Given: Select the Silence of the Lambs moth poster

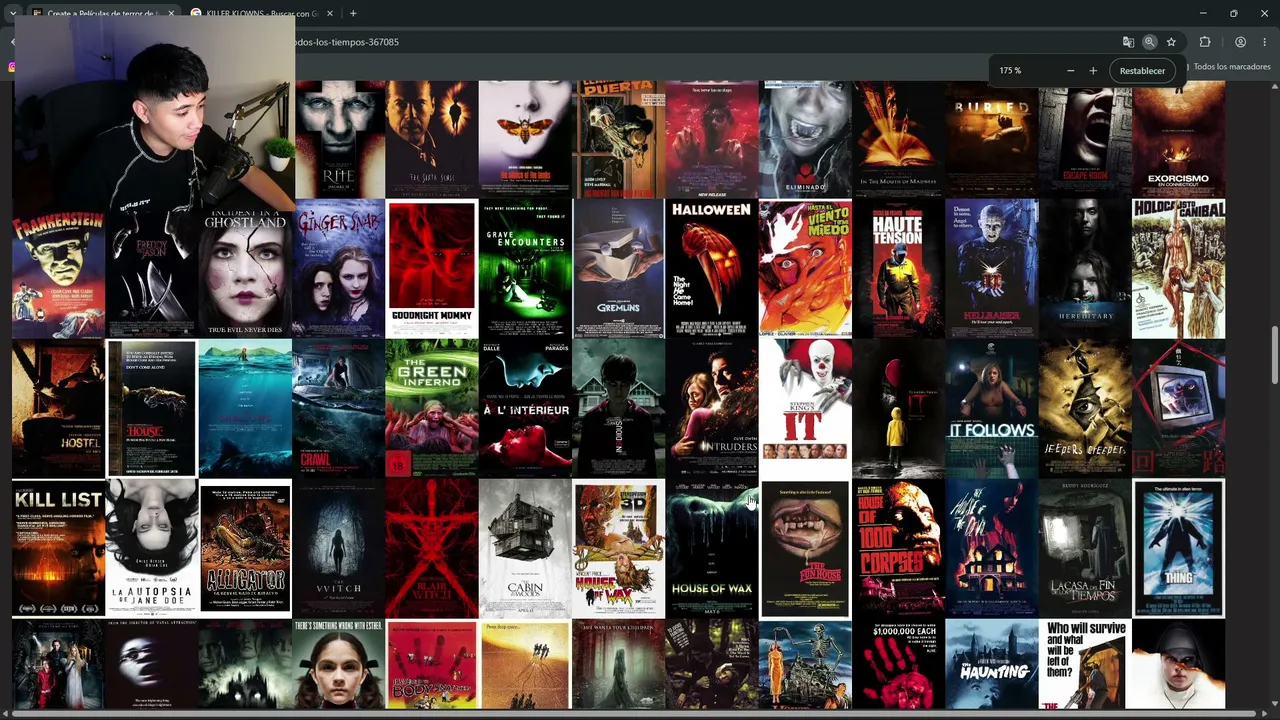Looking at the screenshot, I should (525, 139).
